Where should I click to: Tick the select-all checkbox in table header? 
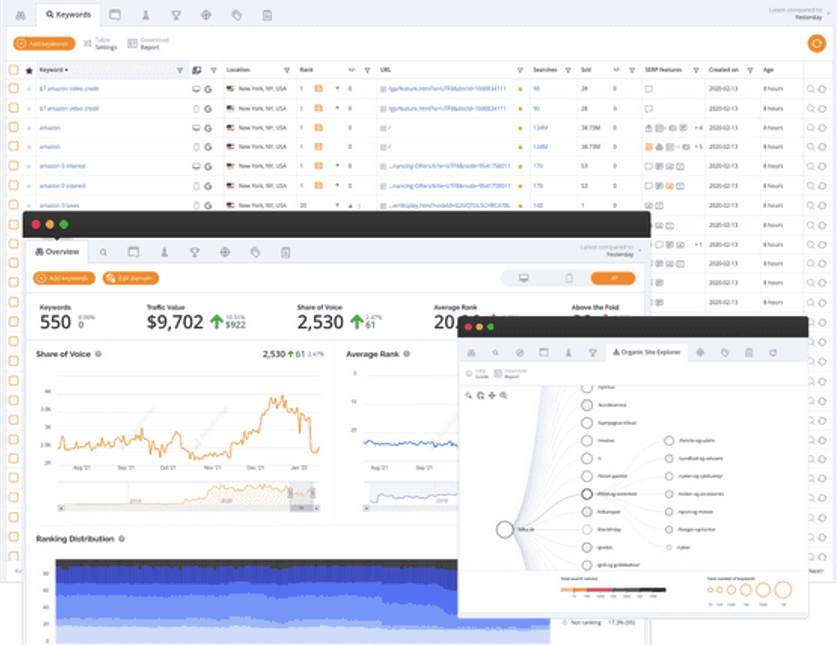pyautogui.click(x=13, y=70)
